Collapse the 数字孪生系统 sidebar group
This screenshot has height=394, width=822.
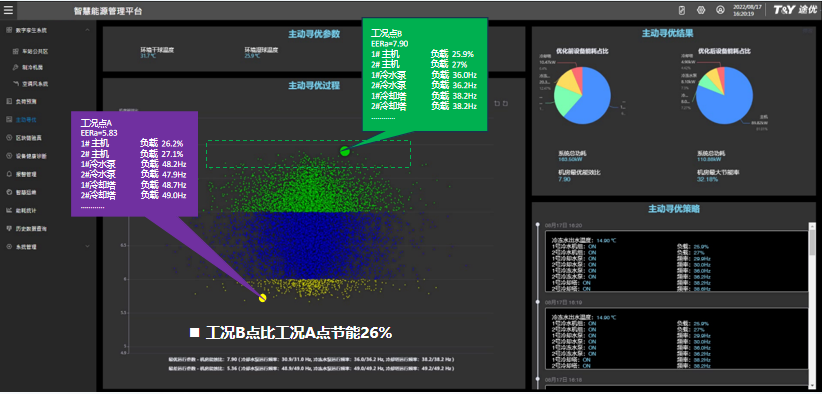tap(87, 30)
